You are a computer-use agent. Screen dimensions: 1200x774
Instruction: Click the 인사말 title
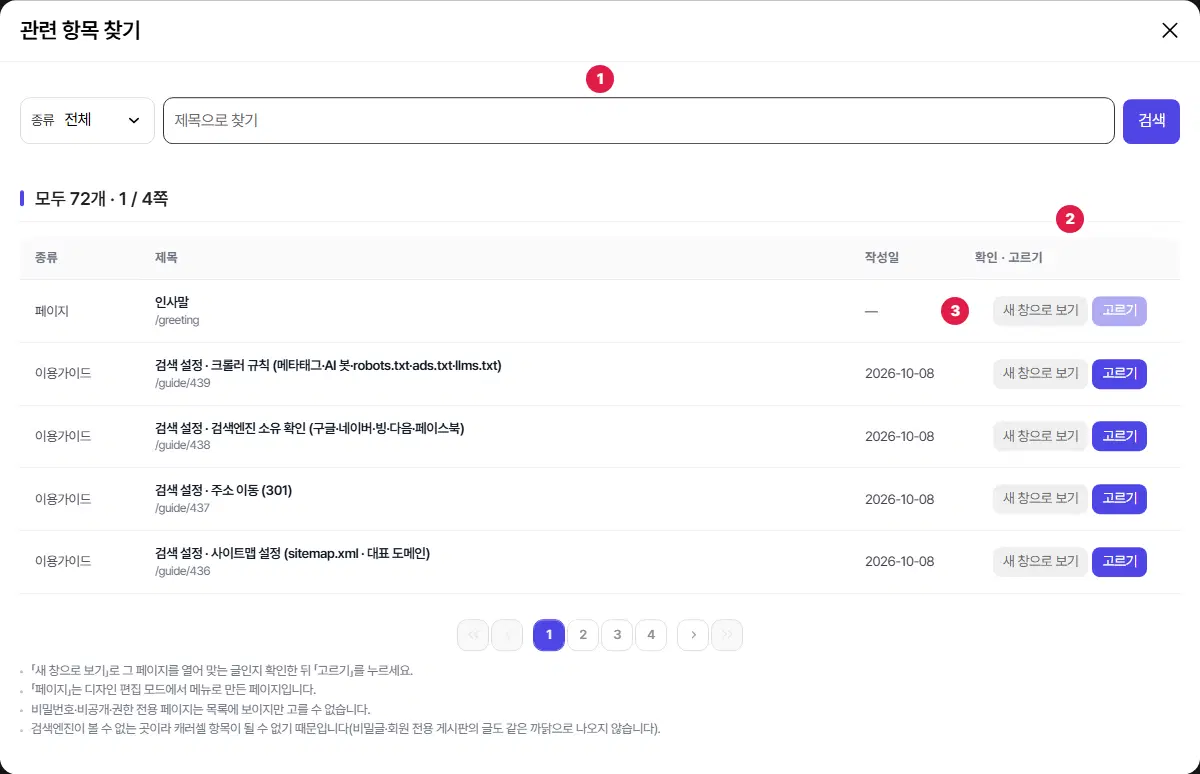174,303
